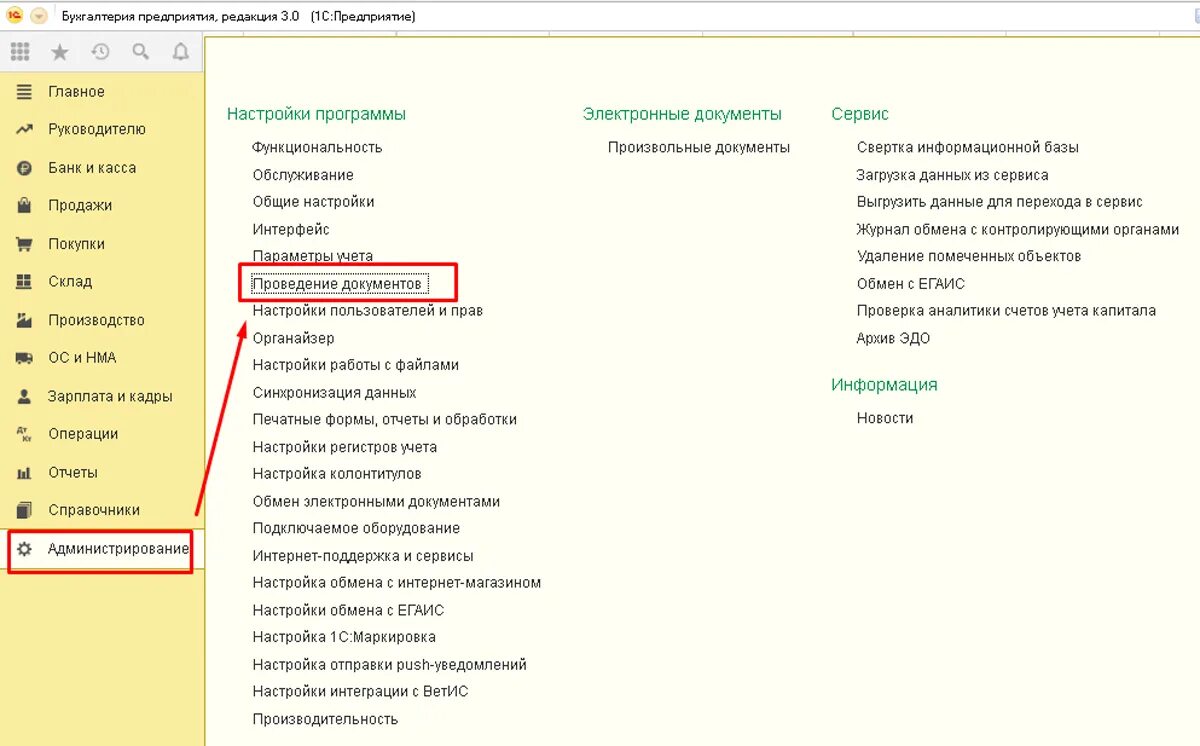Click the Производство factory icon

[x=25, y=320]
